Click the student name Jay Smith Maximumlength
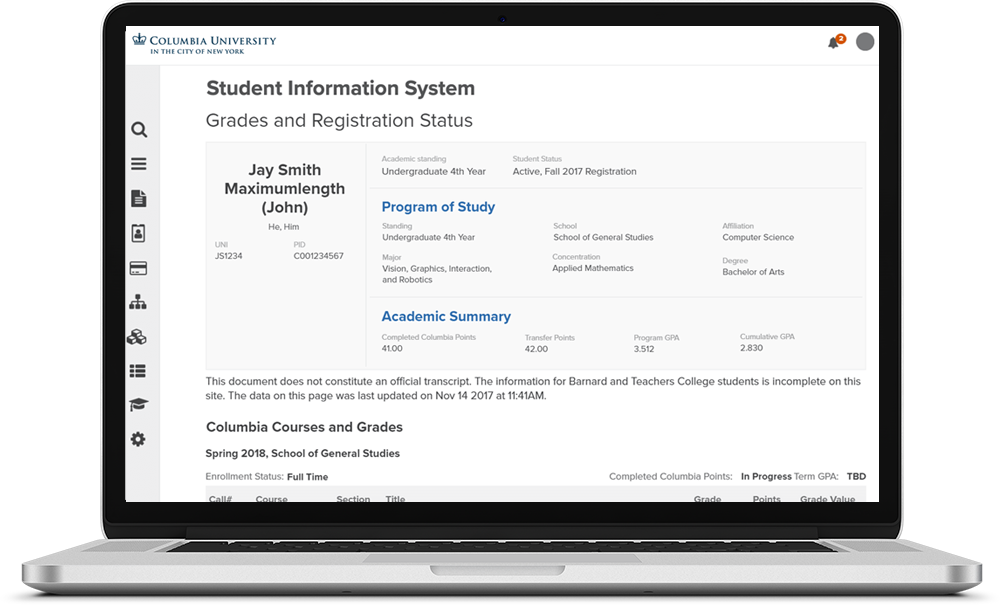Viewport: 1000px width, 605px height. point(284,189)
